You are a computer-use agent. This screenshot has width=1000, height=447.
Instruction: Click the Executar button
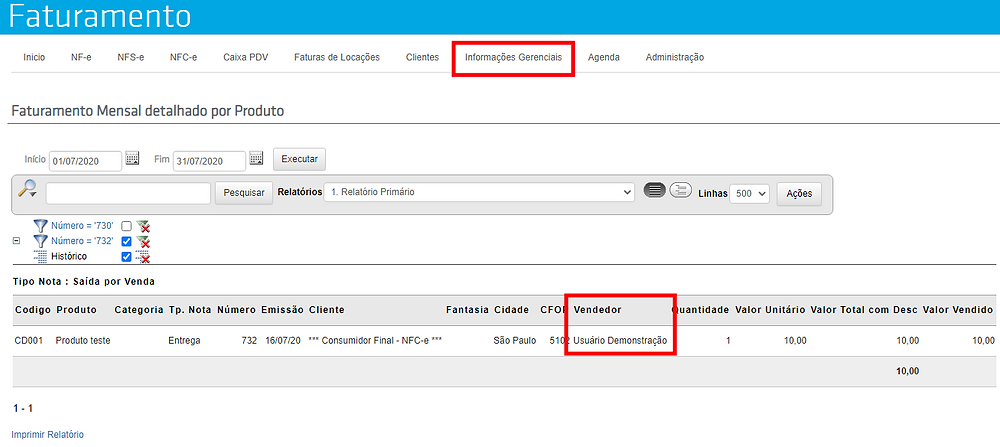[300, 159]
